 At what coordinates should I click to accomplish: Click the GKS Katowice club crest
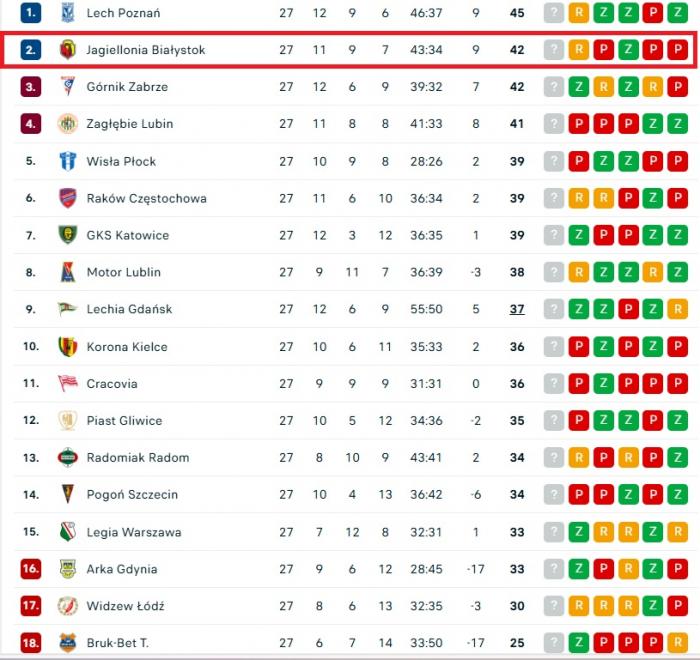pos(68,235)
